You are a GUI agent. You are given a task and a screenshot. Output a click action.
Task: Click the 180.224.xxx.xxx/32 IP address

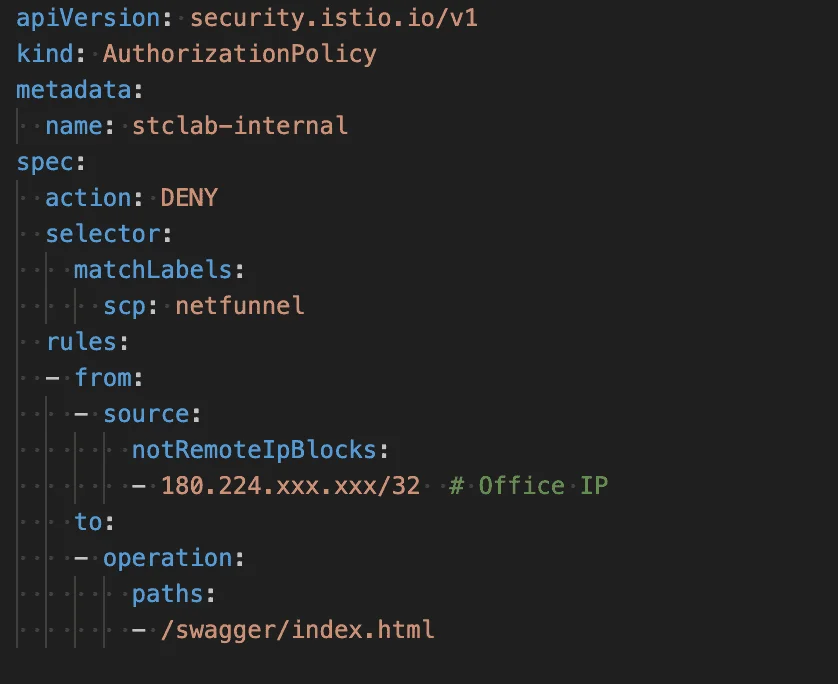290,486
